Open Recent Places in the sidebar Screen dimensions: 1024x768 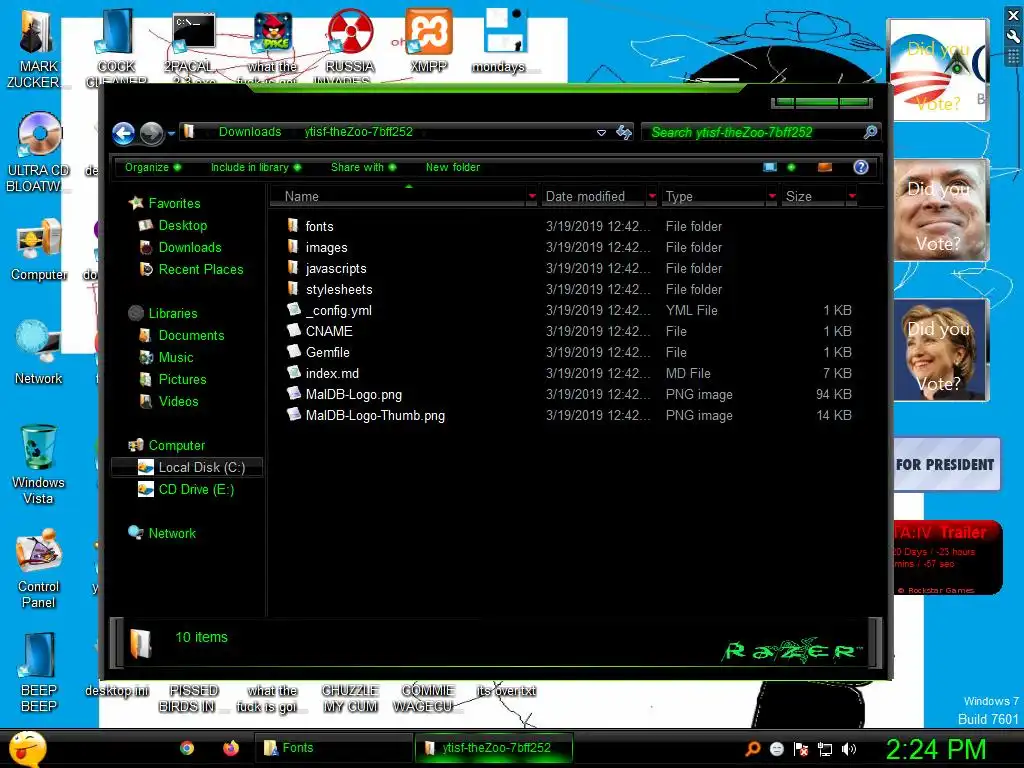tap(200, 269)
